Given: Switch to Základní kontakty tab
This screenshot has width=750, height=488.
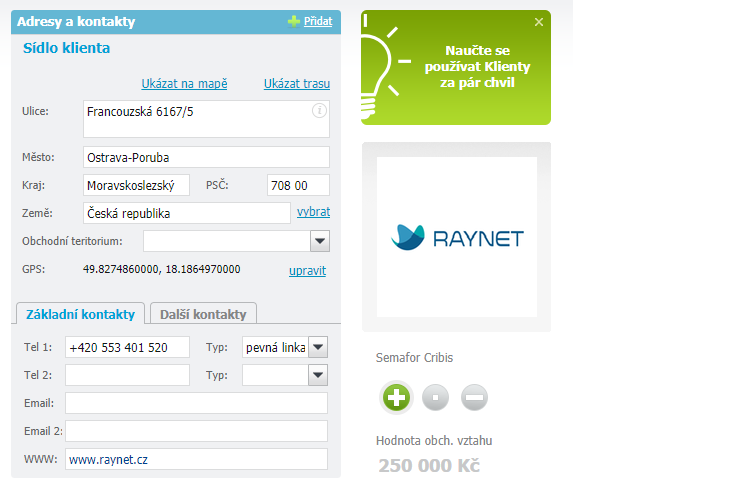Looking at the screenshot, I should tap(80, 314).
